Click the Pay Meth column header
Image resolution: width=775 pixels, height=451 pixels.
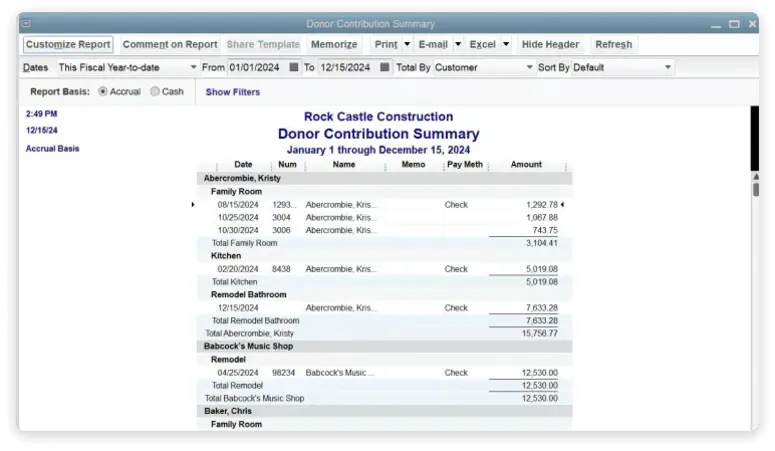pos(465,164)
